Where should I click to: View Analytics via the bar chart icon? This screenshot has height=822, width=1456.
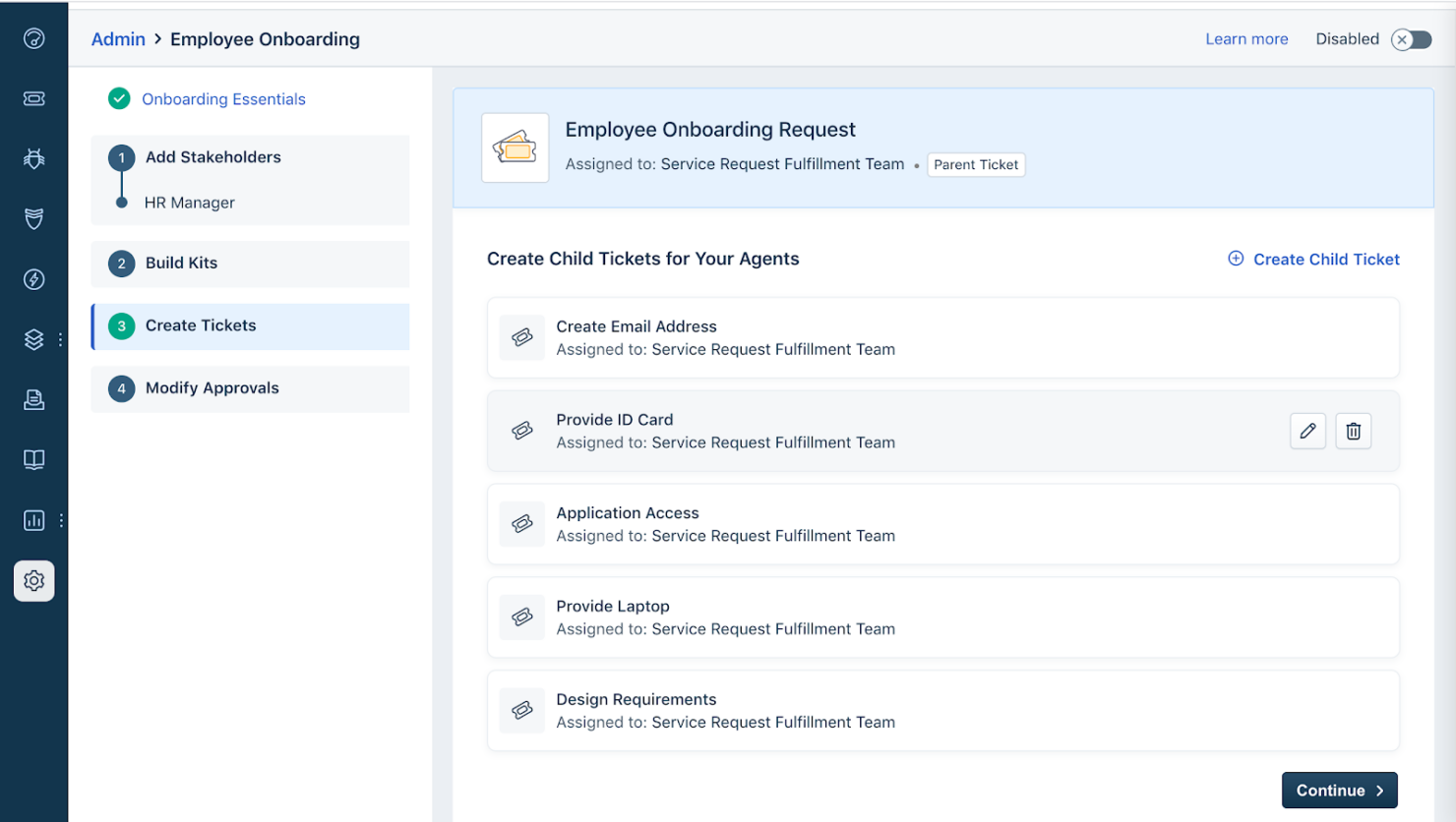click(34, 520)
